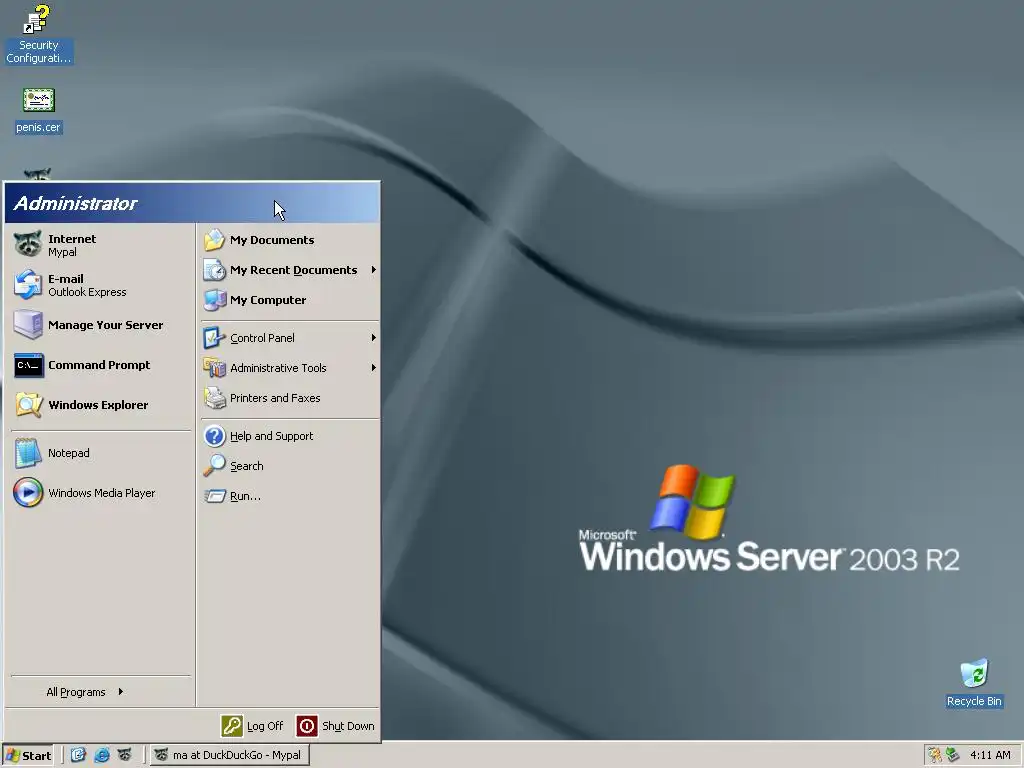Select the Security Configuration desktop icon
This screenshot has height=768, width=1024.
38,34
